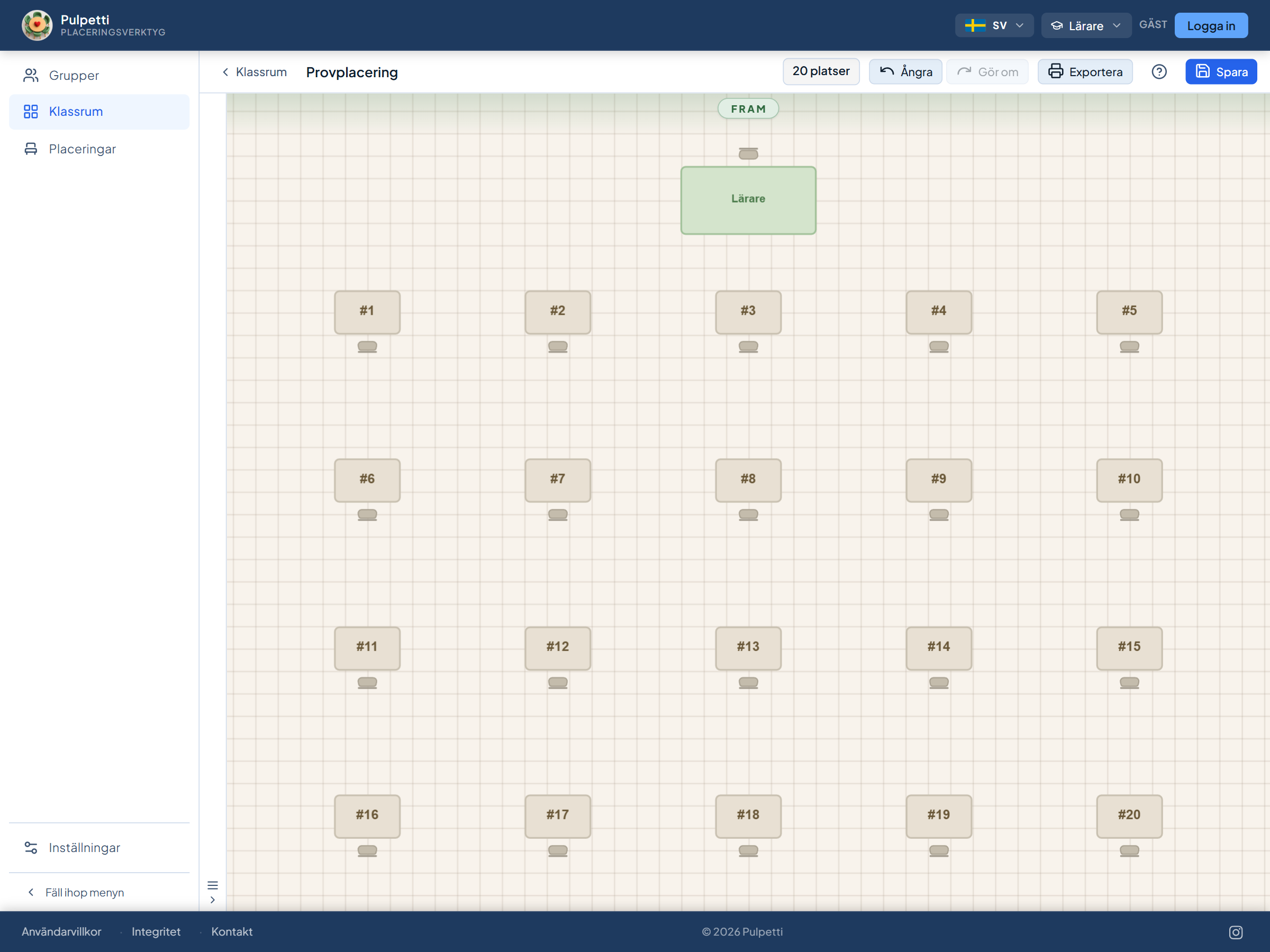Go back to Klassrum breadcrumb
Viewport: 1270px width, 952px height.
tap(255, 72)
